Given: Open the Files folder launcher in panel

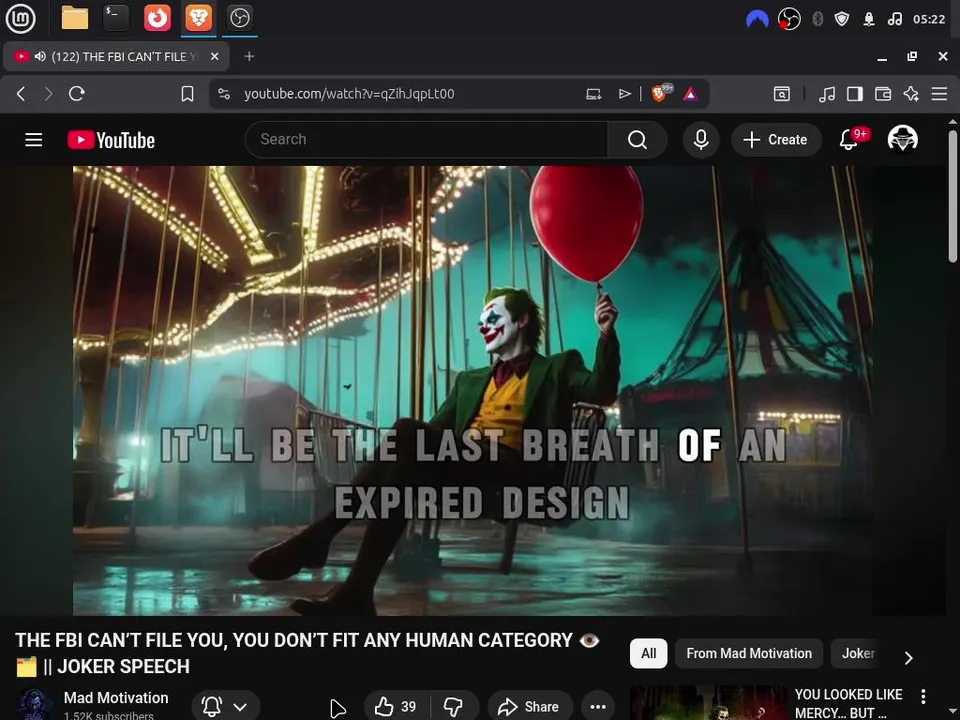Looking at the screenshot, I should pos(75,18).
